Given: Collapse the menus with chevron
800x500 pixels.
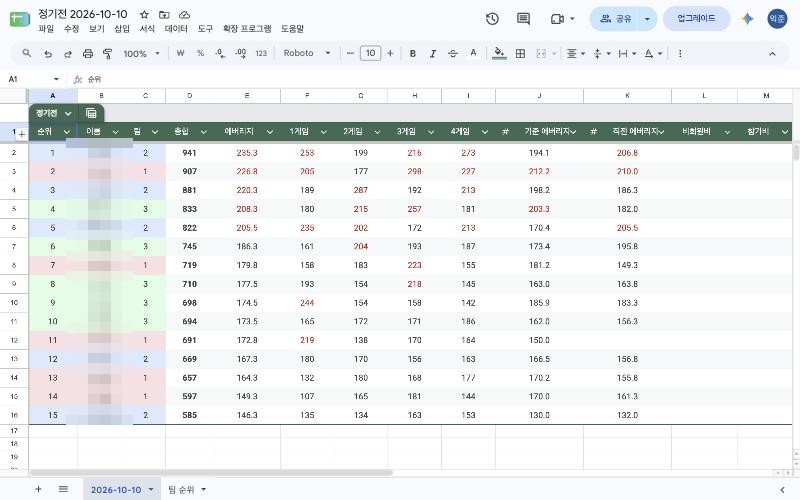Looking at the screenshot, I should (x=772, y=54).
